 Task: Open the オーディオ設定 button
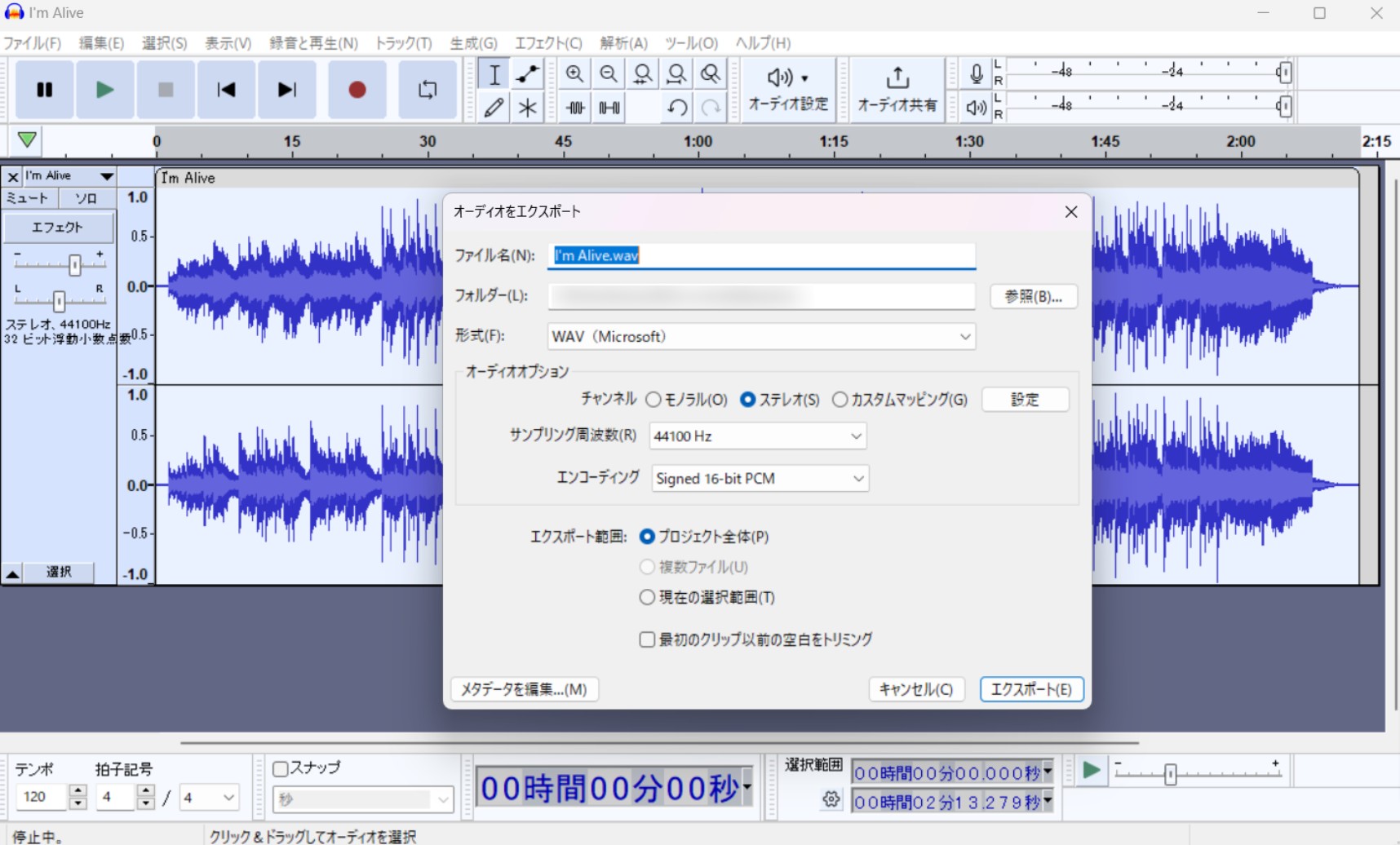click(788, 90)
